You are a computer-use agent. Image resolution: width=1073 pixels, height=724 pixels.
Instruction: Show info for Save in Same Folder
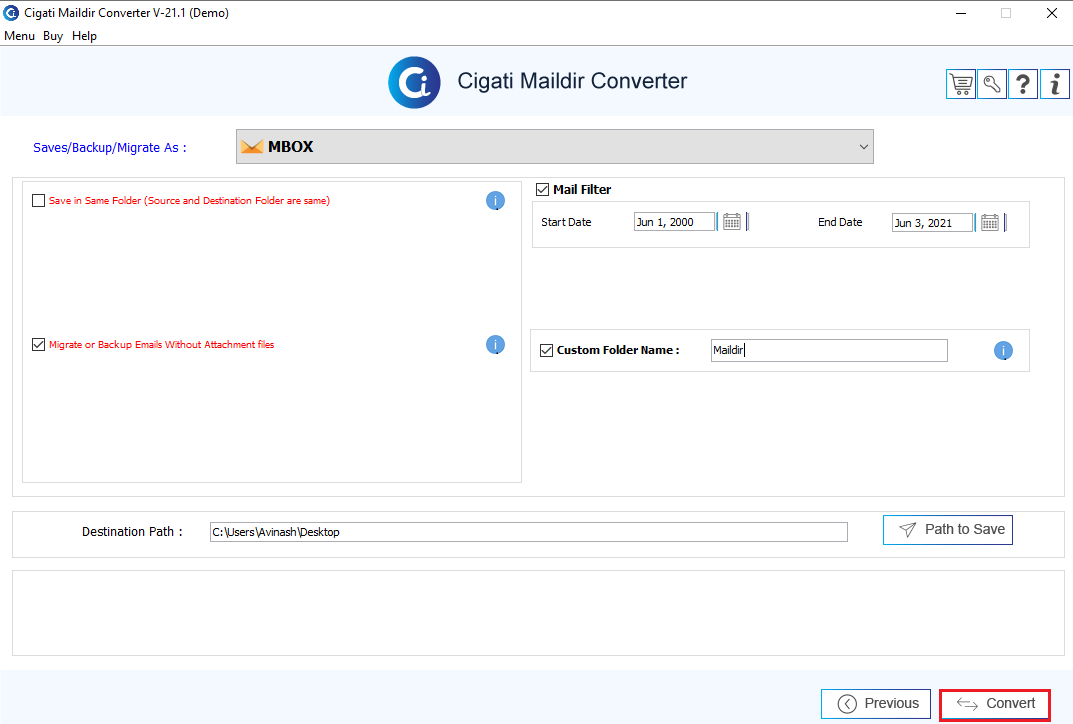point(495,201)
